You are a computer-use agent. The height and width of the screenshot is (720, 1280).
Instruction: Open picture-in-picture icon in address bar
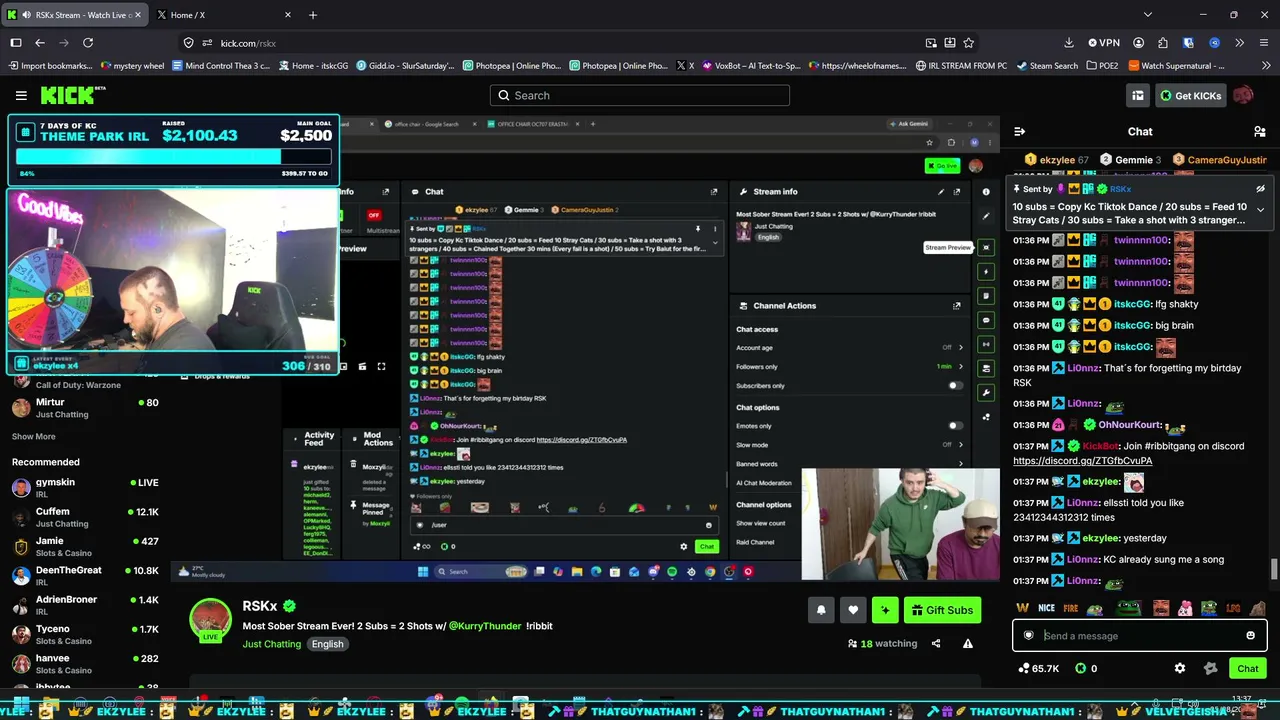[931, 43]
